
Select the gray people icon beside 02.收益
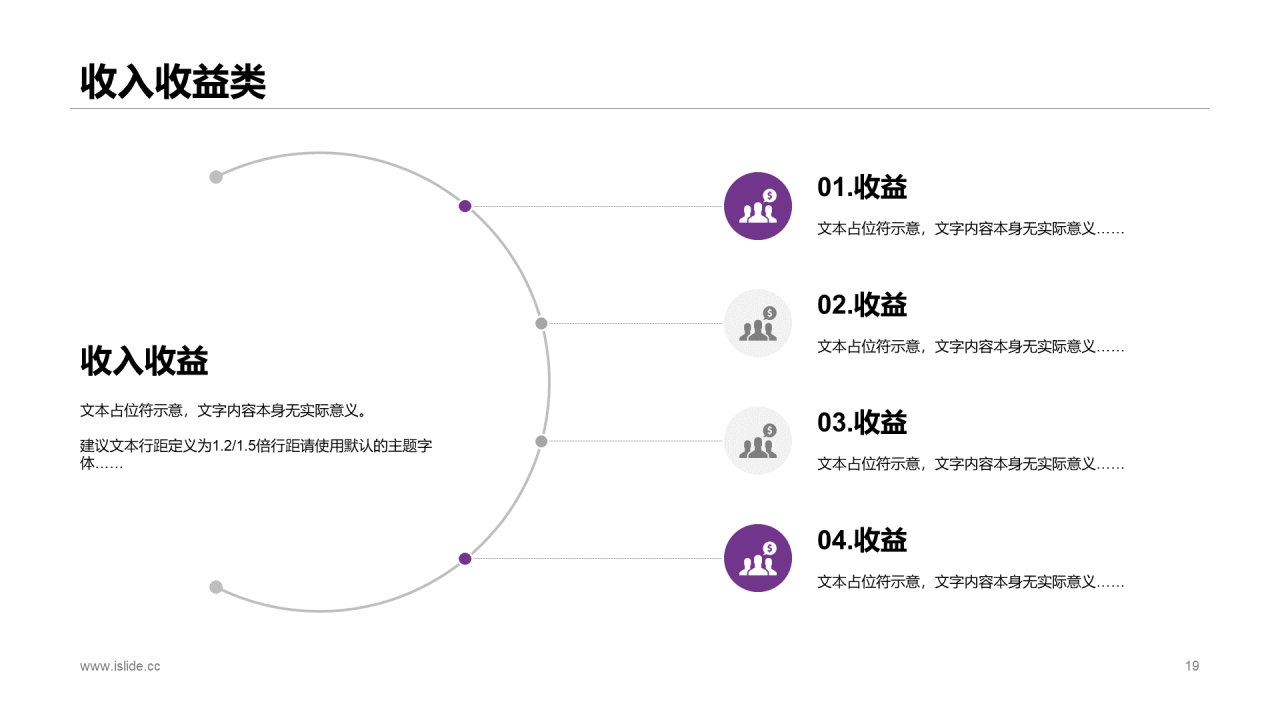[x=758, y=323]
